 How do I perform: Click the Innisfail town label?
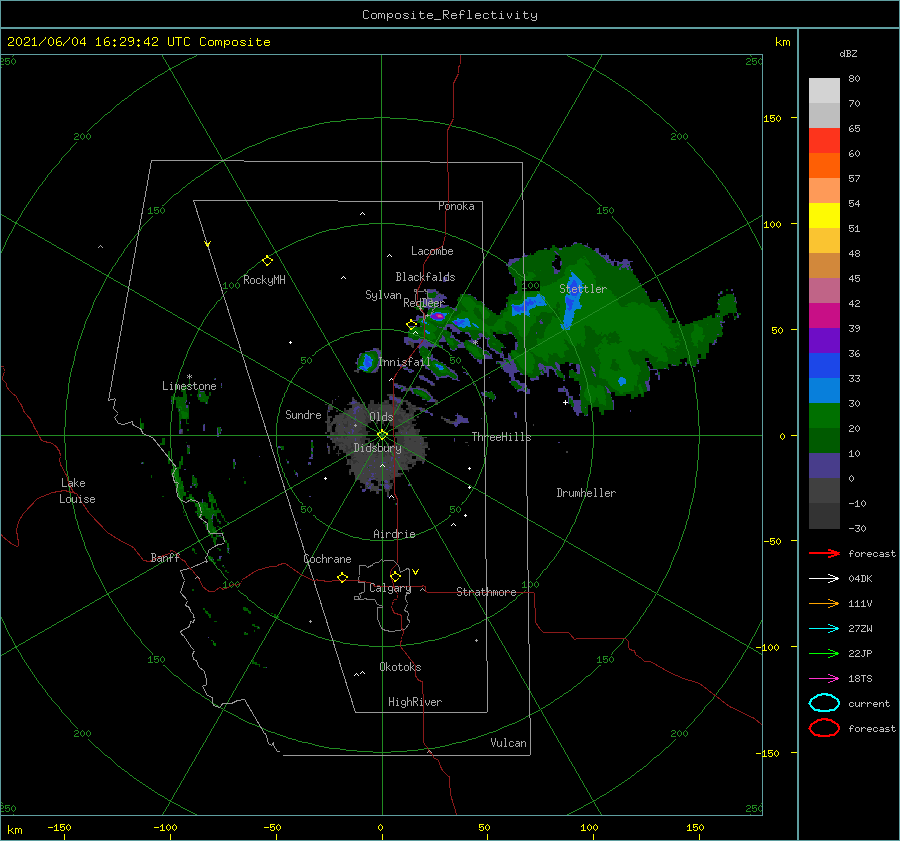[404, 362]
